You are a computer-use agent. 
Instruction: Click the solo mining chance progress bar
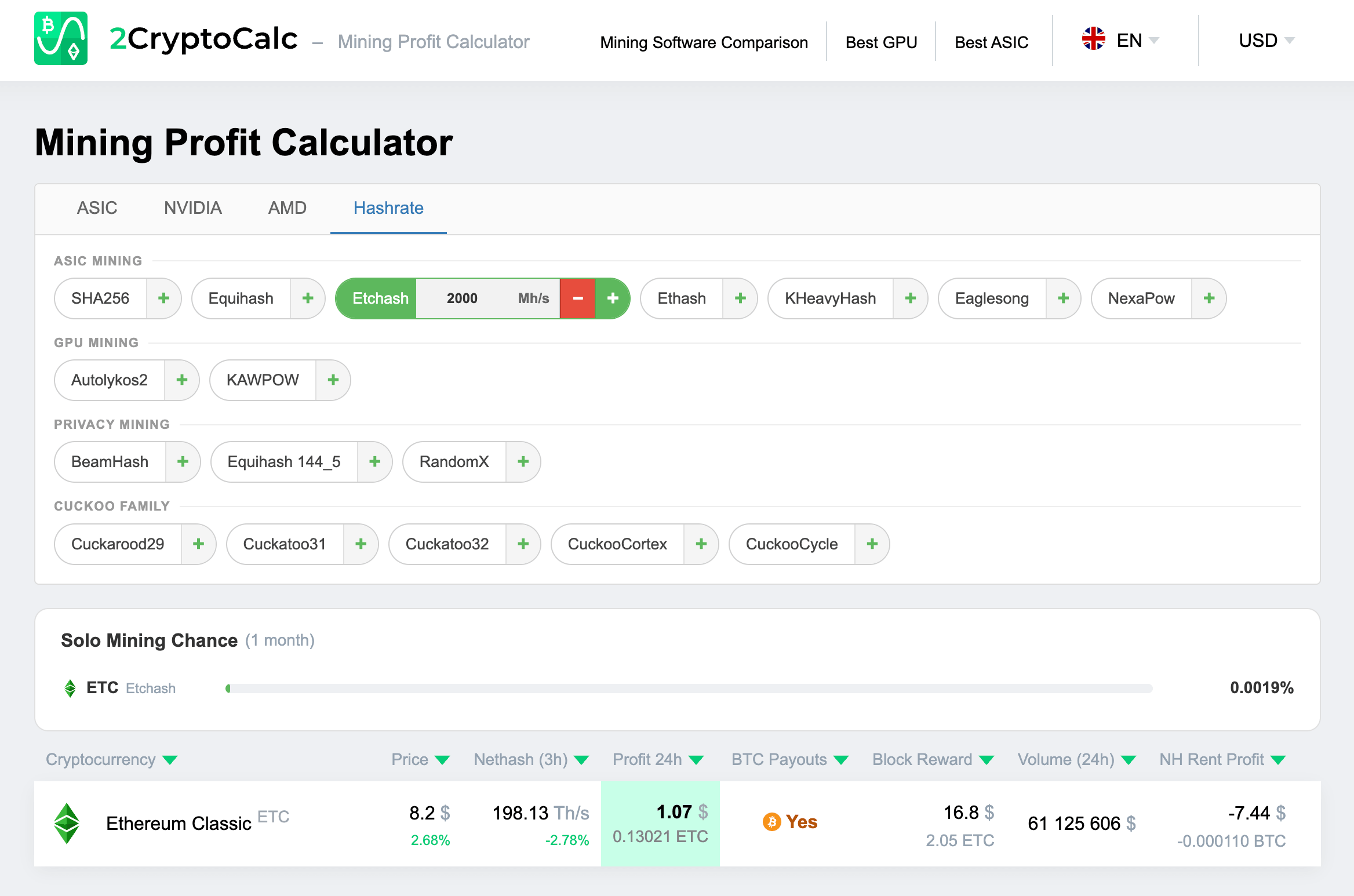pyautogui.click(x=690, y=688)
